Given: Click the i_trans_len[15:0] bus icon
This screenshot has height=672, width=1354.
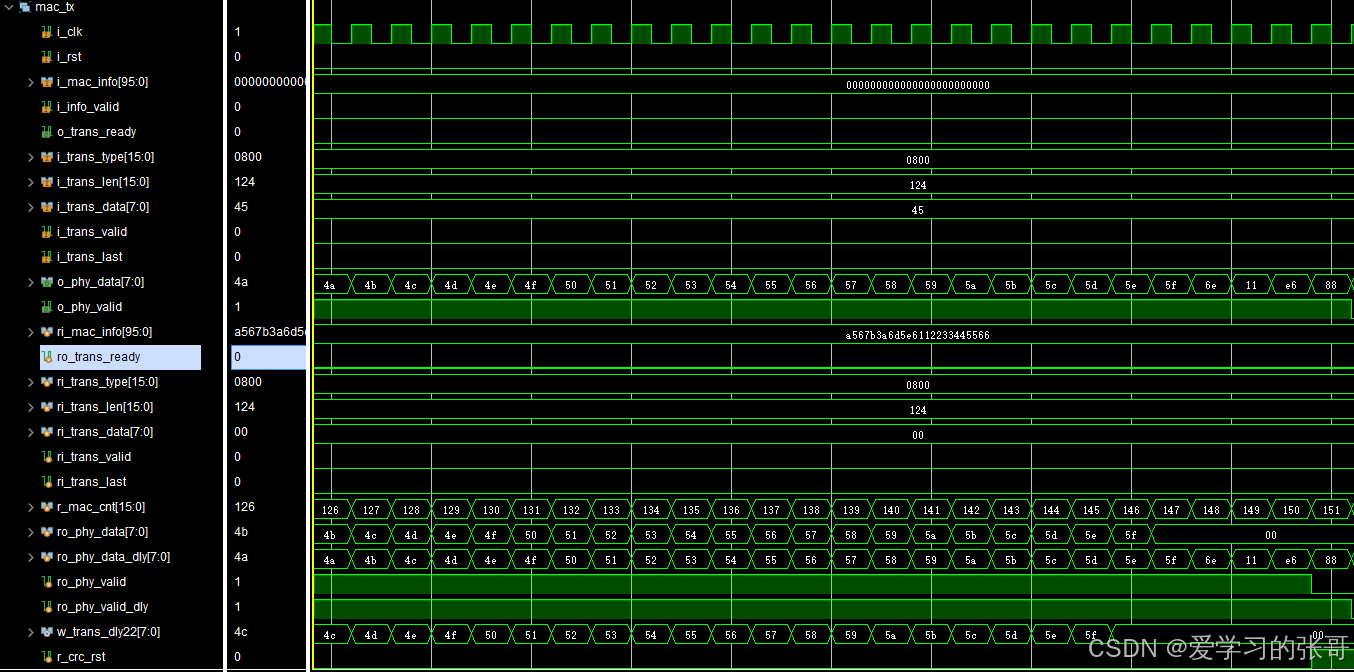Looking at the screenshot, I should 46,182.
